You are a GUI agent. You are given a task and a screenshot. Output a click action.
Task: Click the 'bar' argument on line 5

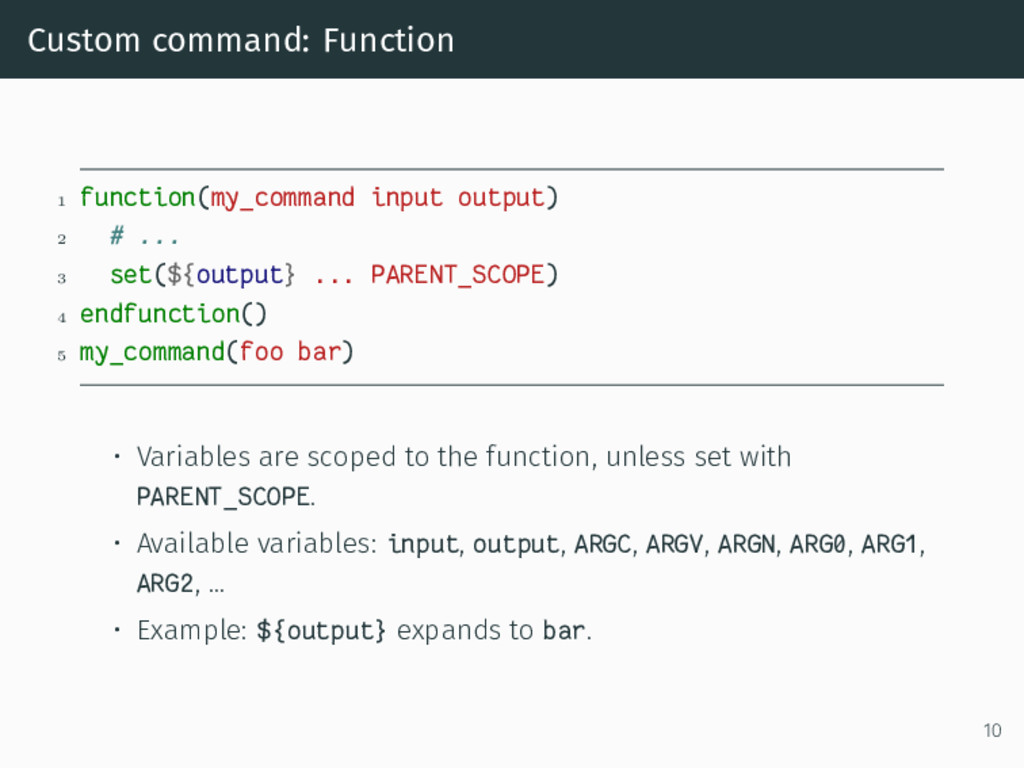click(x=319, y=353)
